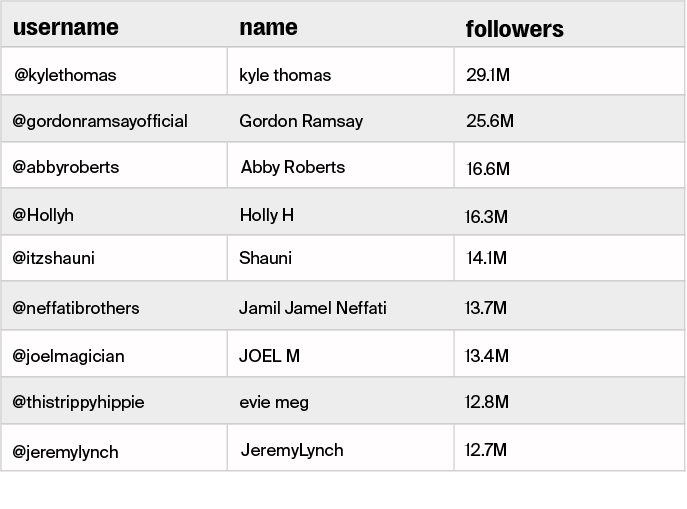Click the followers column header
This screenshot has height=509, width=687.
(514, 29)
